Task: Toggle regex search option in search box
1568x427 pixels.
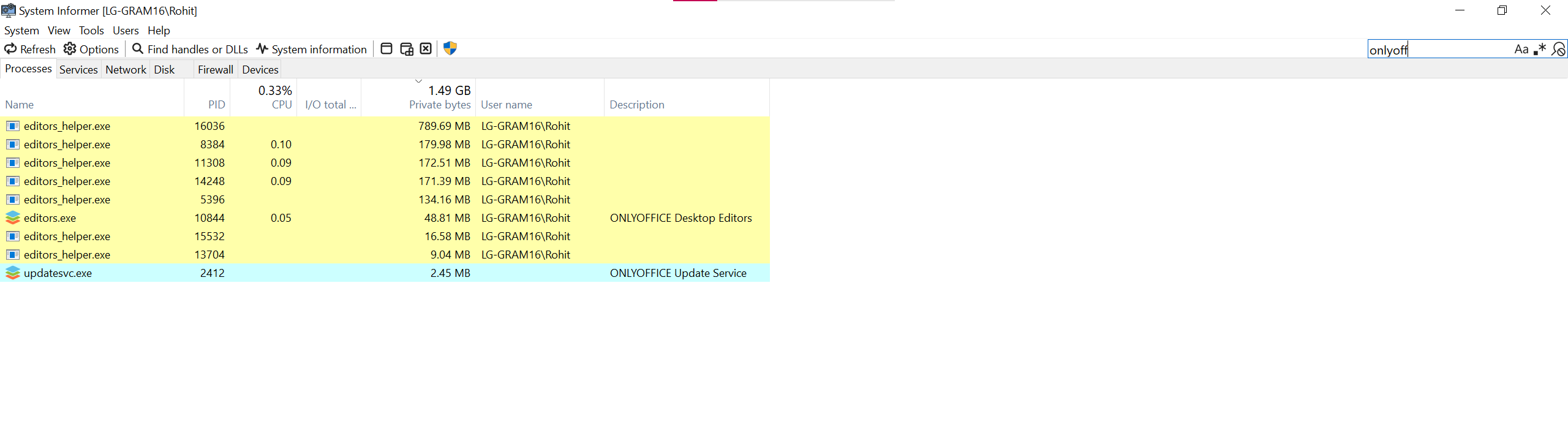Action: tap(1540, 50)
